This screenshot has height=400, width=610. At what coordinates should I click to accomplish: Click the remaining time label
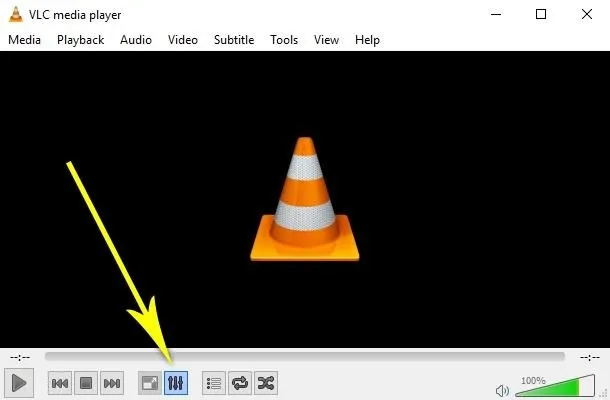tap(590, 357)
